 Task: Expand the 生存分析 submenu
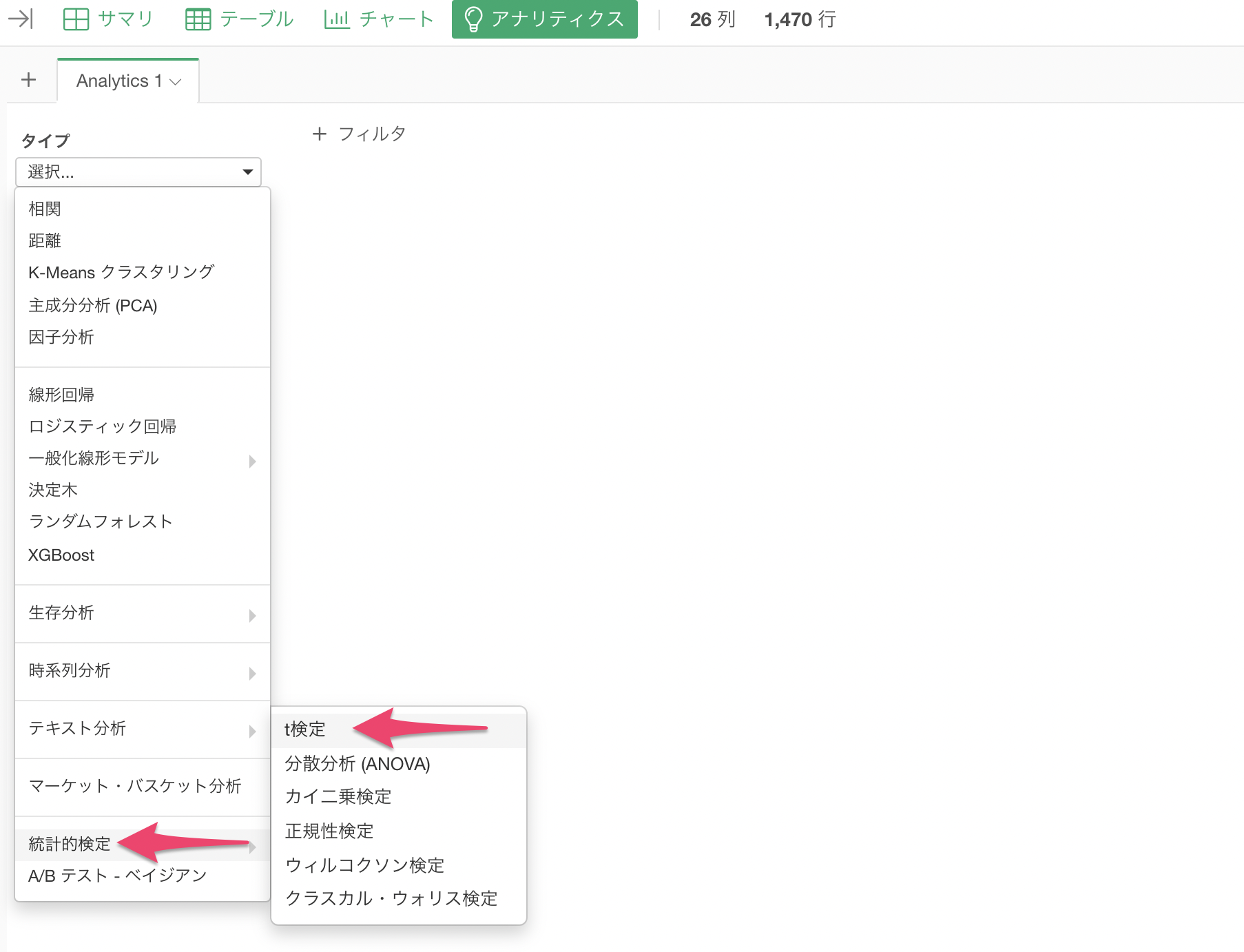coord(143,612)
